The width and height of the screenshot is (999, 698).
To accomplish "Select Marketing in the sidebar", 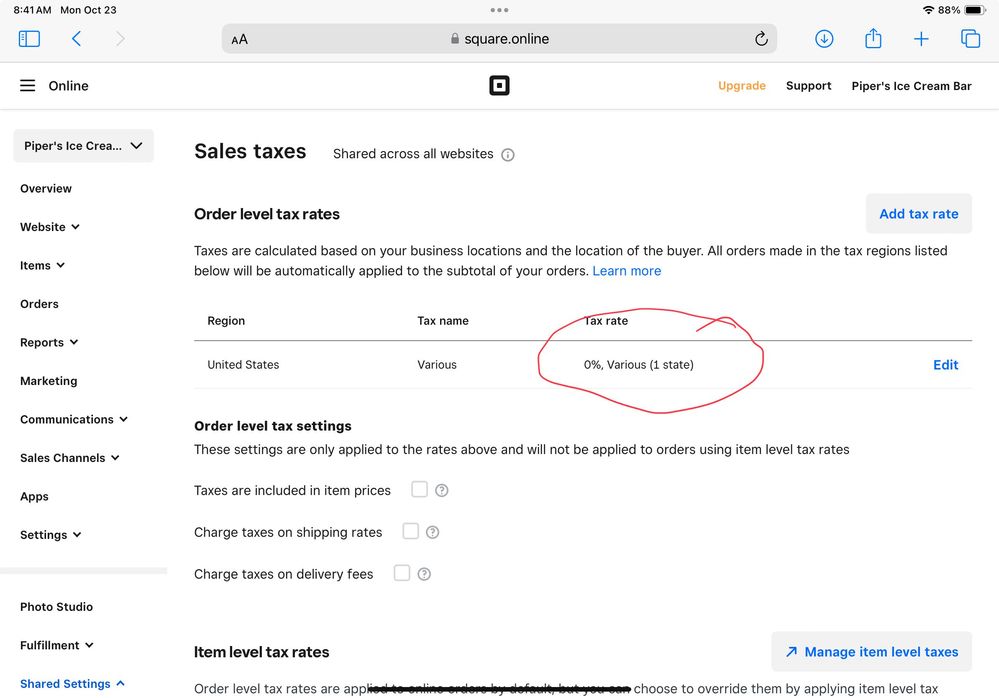I will [48, 381].
